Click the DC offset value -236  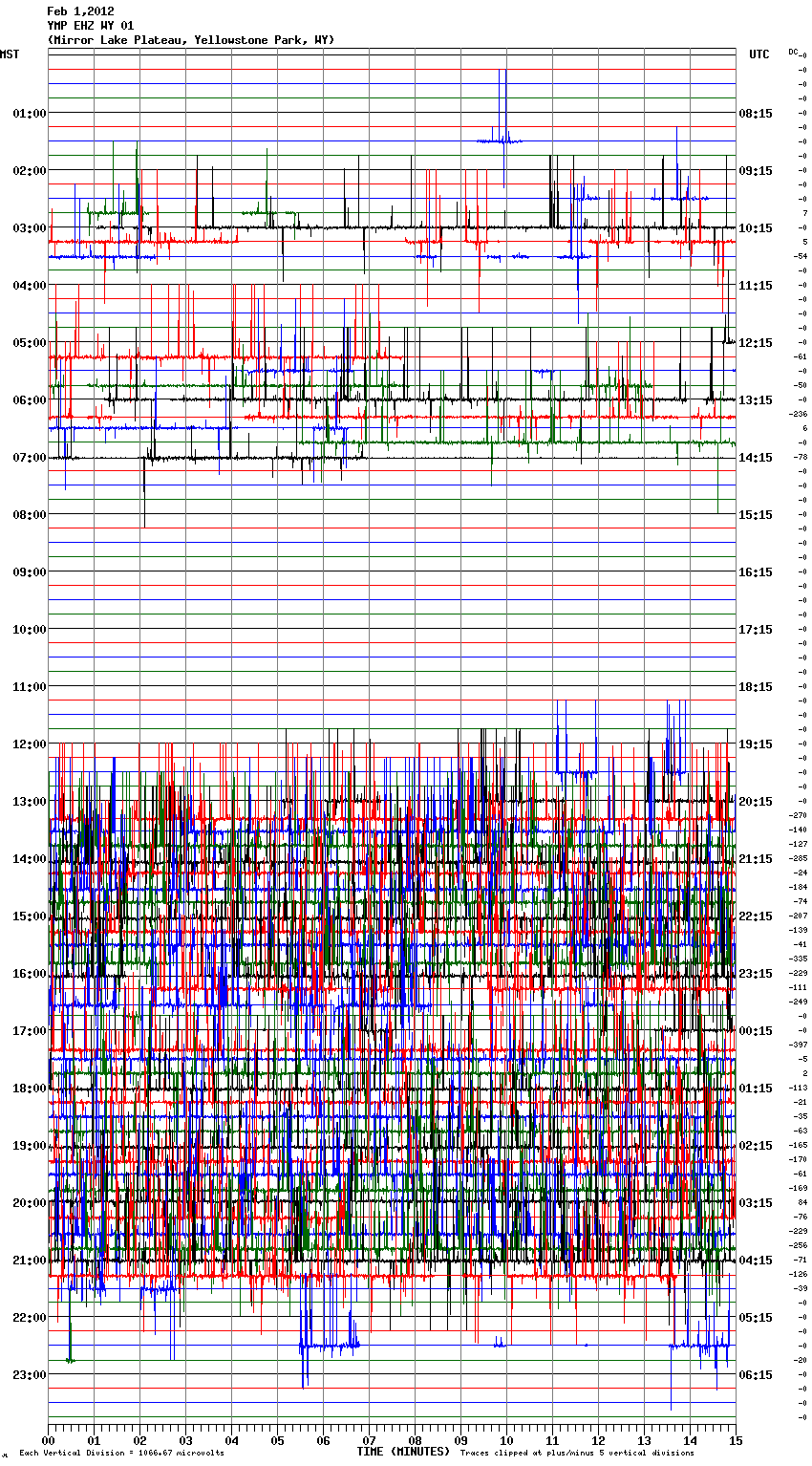tap(798, 414)
